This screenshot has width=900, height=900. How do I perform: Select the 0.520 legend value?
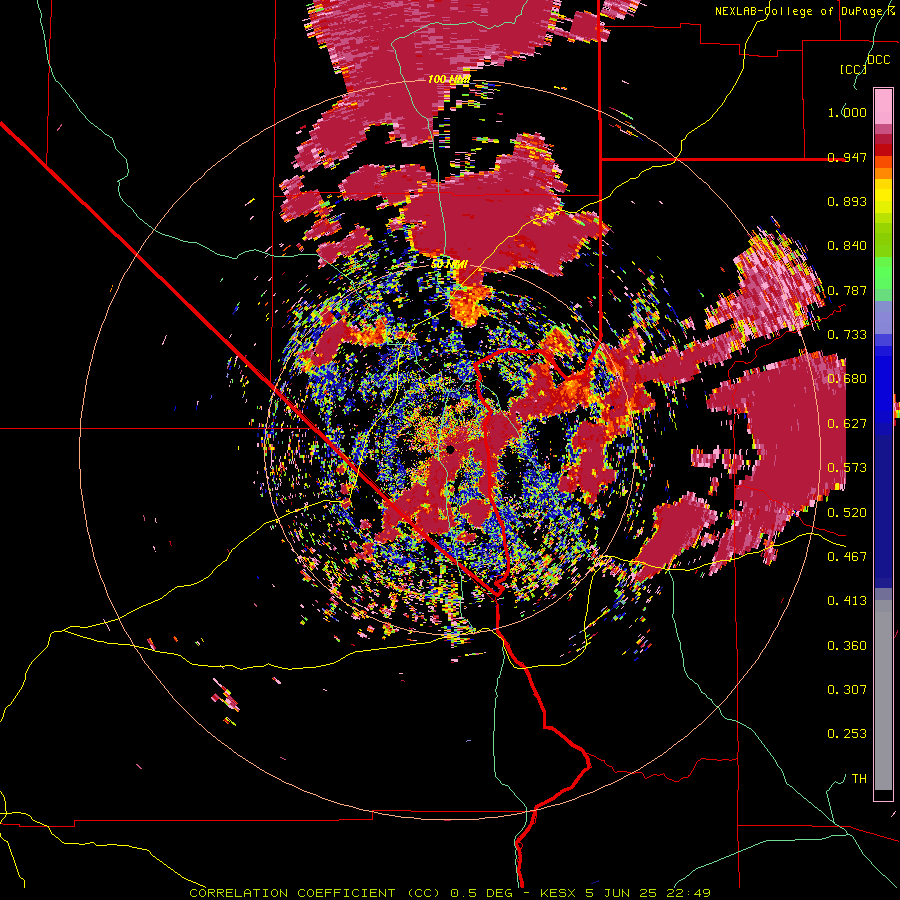pos(847,513)
